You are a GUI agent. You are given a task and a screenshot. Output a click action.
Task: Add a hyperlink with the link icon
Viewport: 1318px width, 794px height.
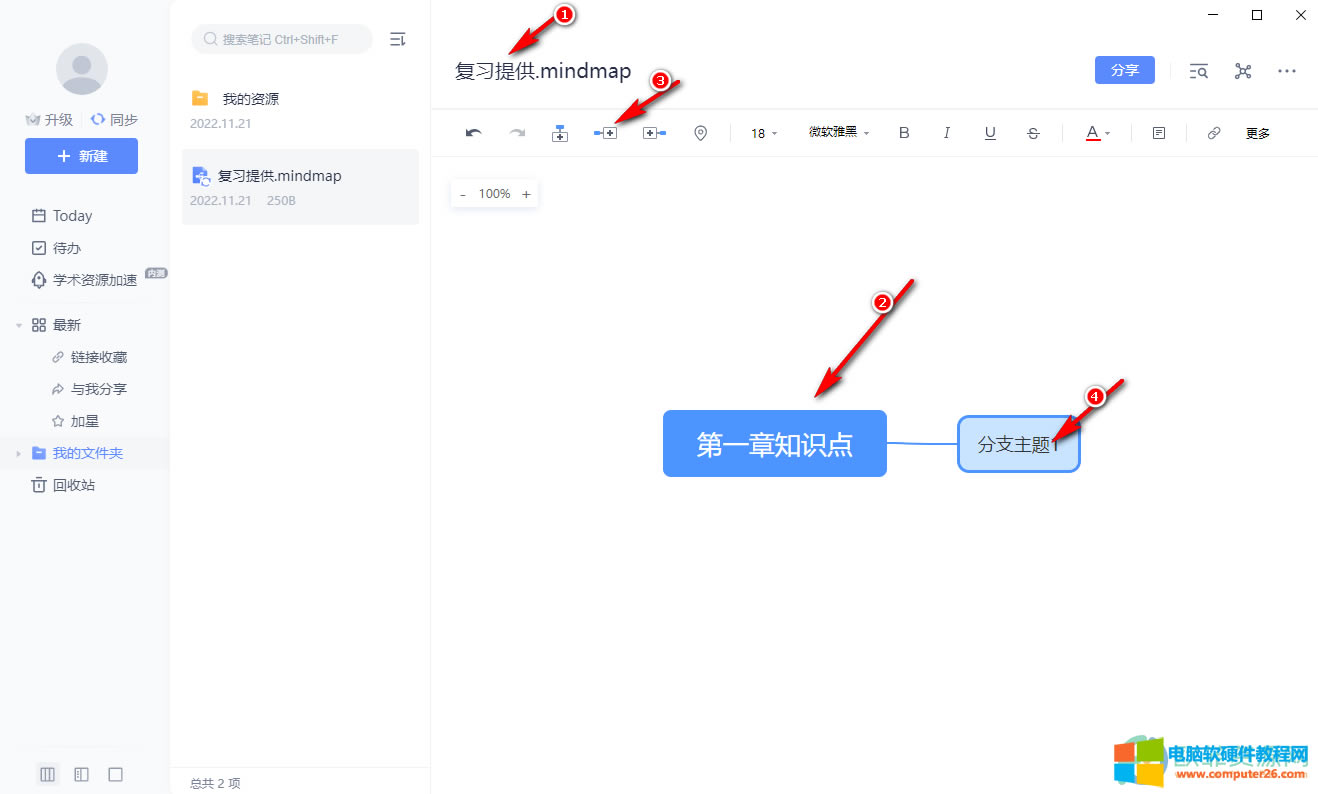[x=1214, y=133]
